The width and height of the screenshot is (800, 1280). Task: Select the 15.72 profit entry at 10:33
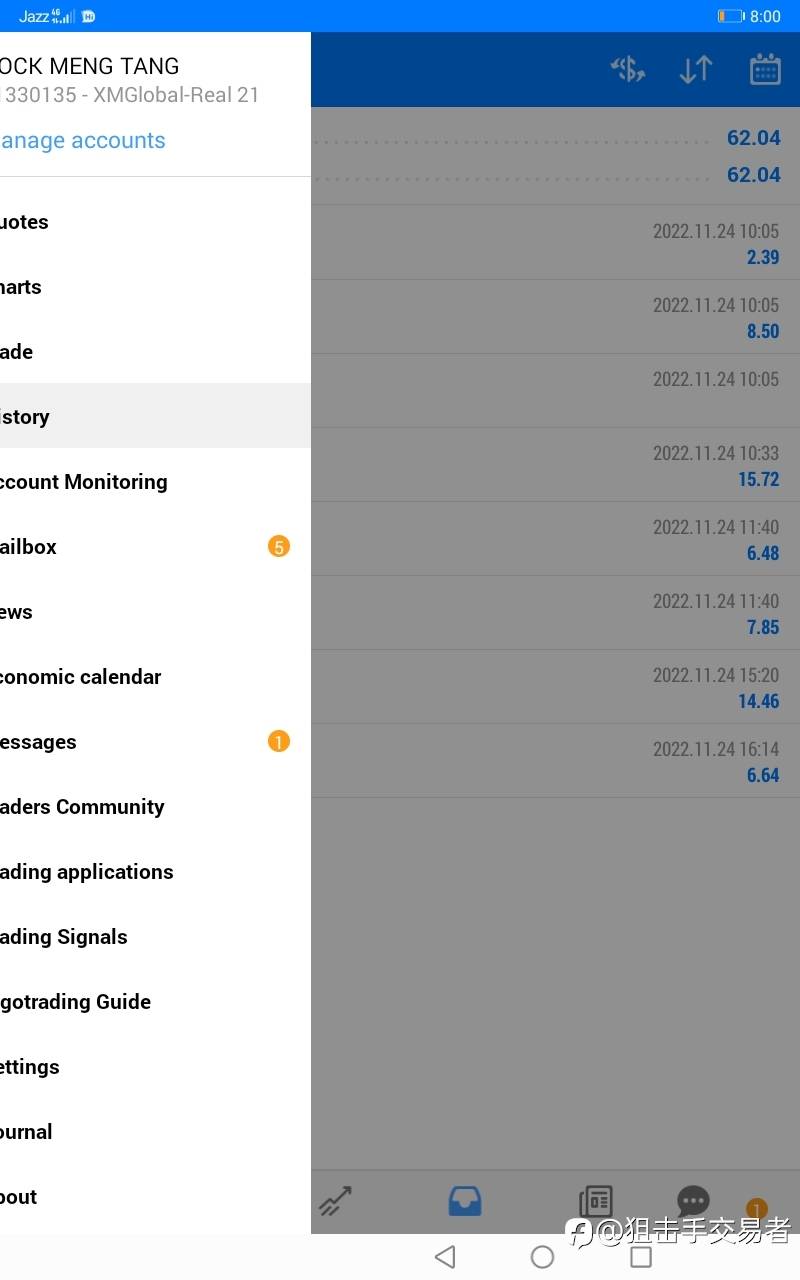click(556, 465)
